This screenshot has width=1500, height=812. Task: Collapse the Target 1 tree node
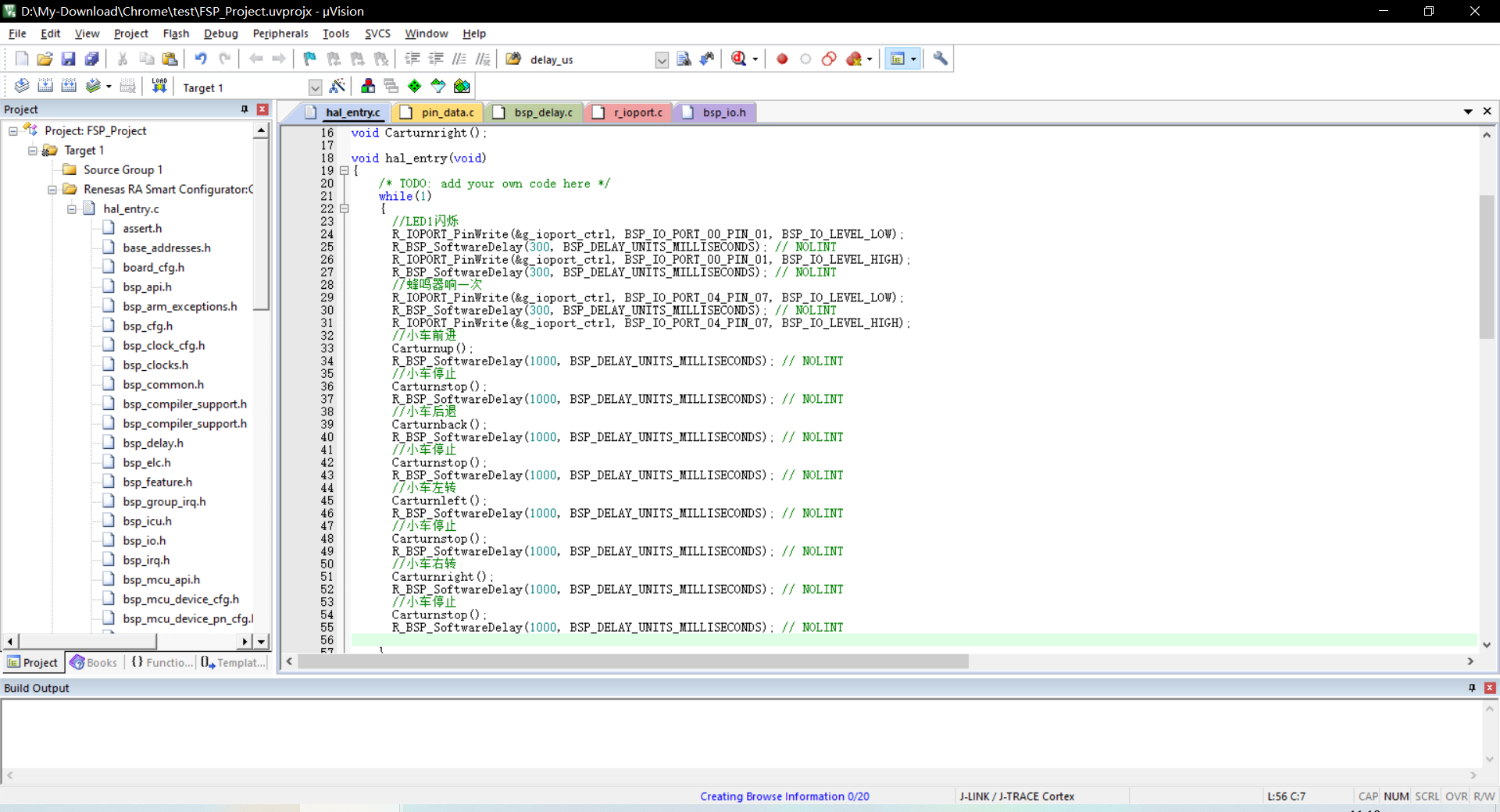[x=33, y=151]
